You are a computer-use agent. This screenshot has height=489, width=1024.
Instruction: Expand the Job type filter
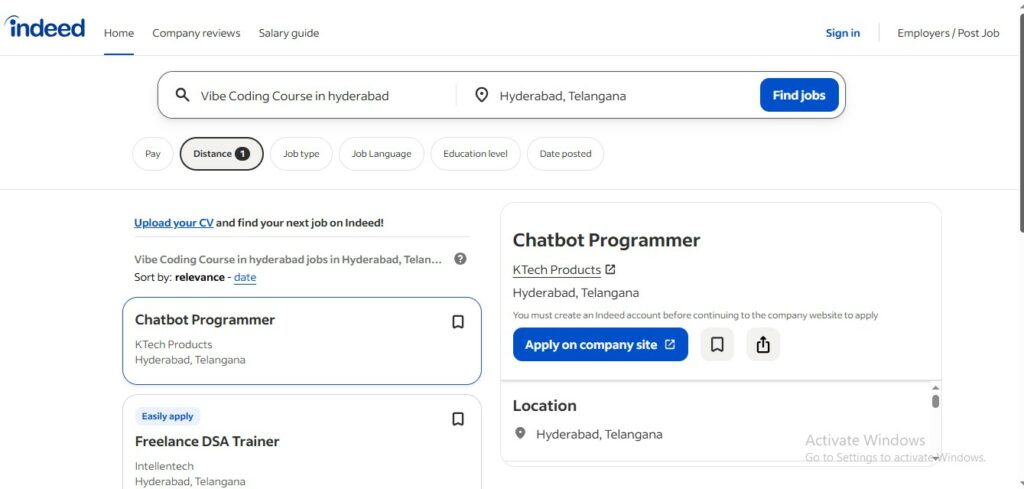click(301, 154)
